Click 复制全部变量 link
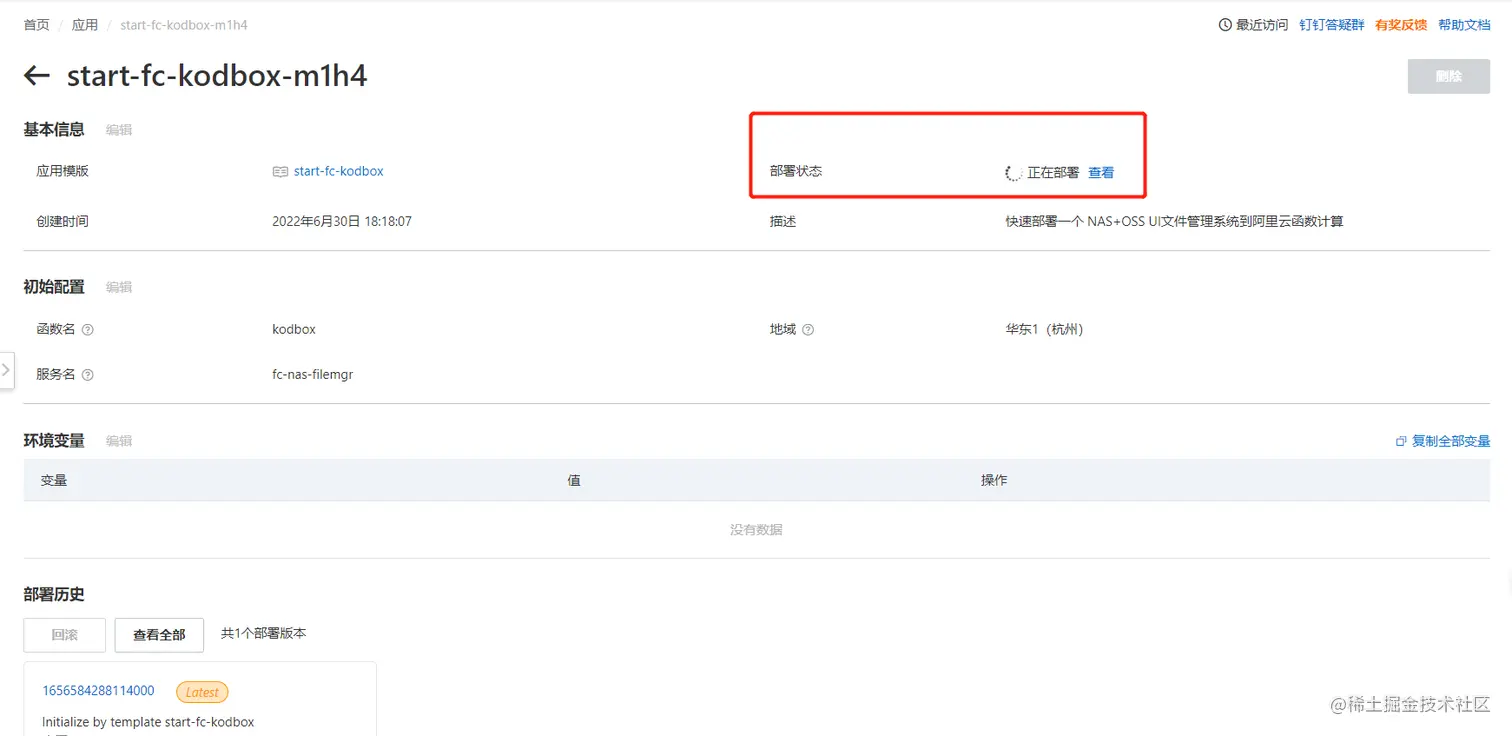The height and width of the screenshot is (736, 1512). (1451, 441)
